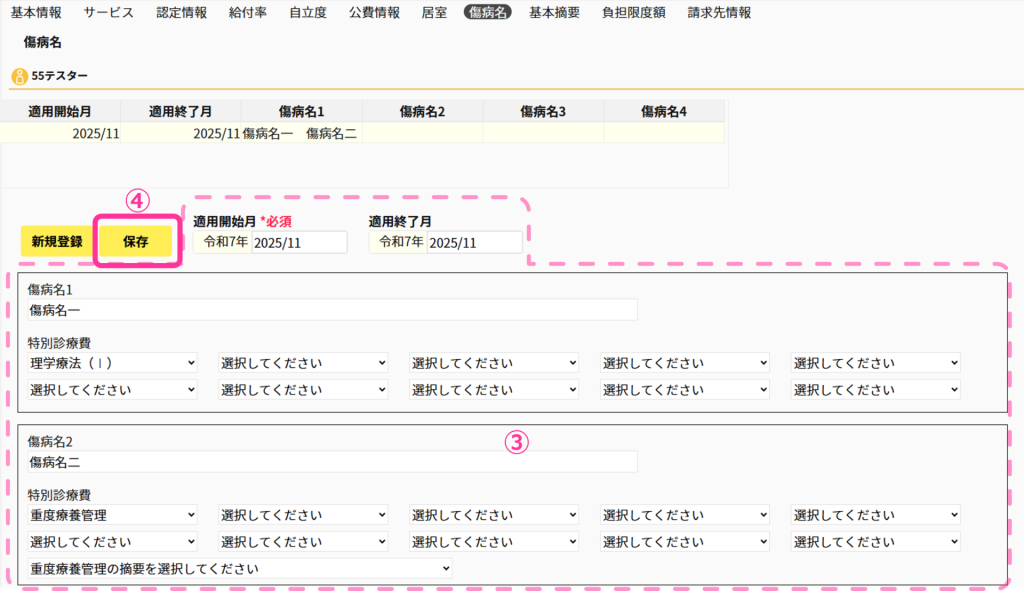Expand the 重度療養管理 dropdown under 傷病名2
Image resolution: width=1024 pixels, height=591 pixels.
click(113, 515)
